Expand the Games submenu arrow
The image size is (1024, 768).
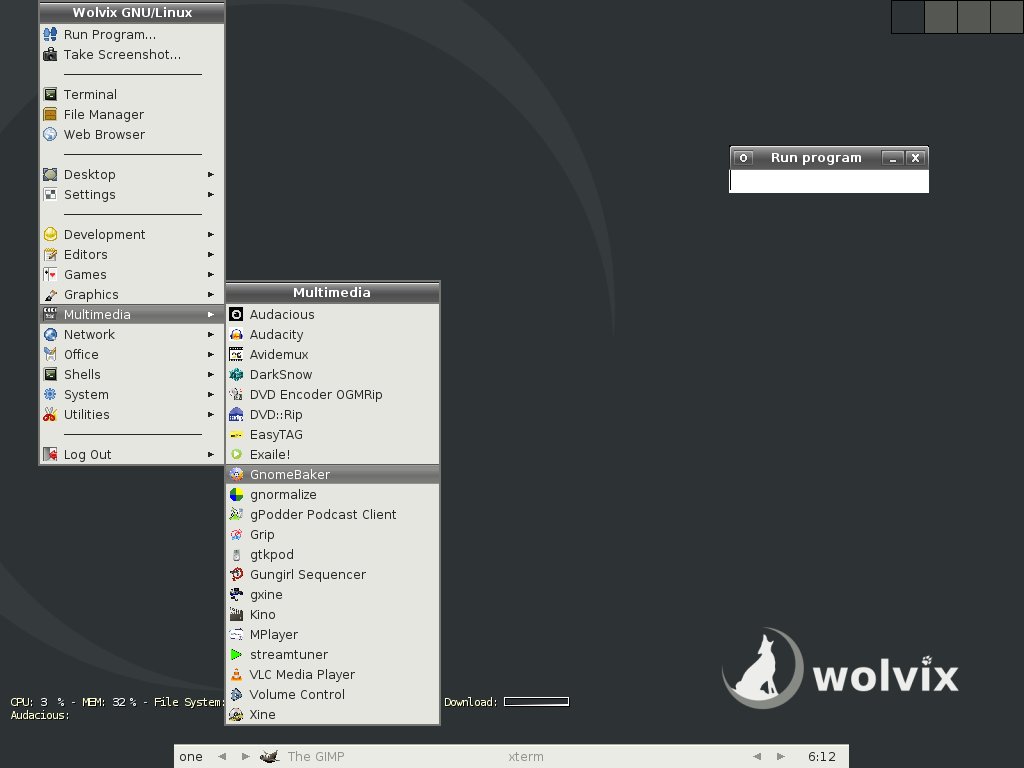pyautogui.click(x=211, y=274)
